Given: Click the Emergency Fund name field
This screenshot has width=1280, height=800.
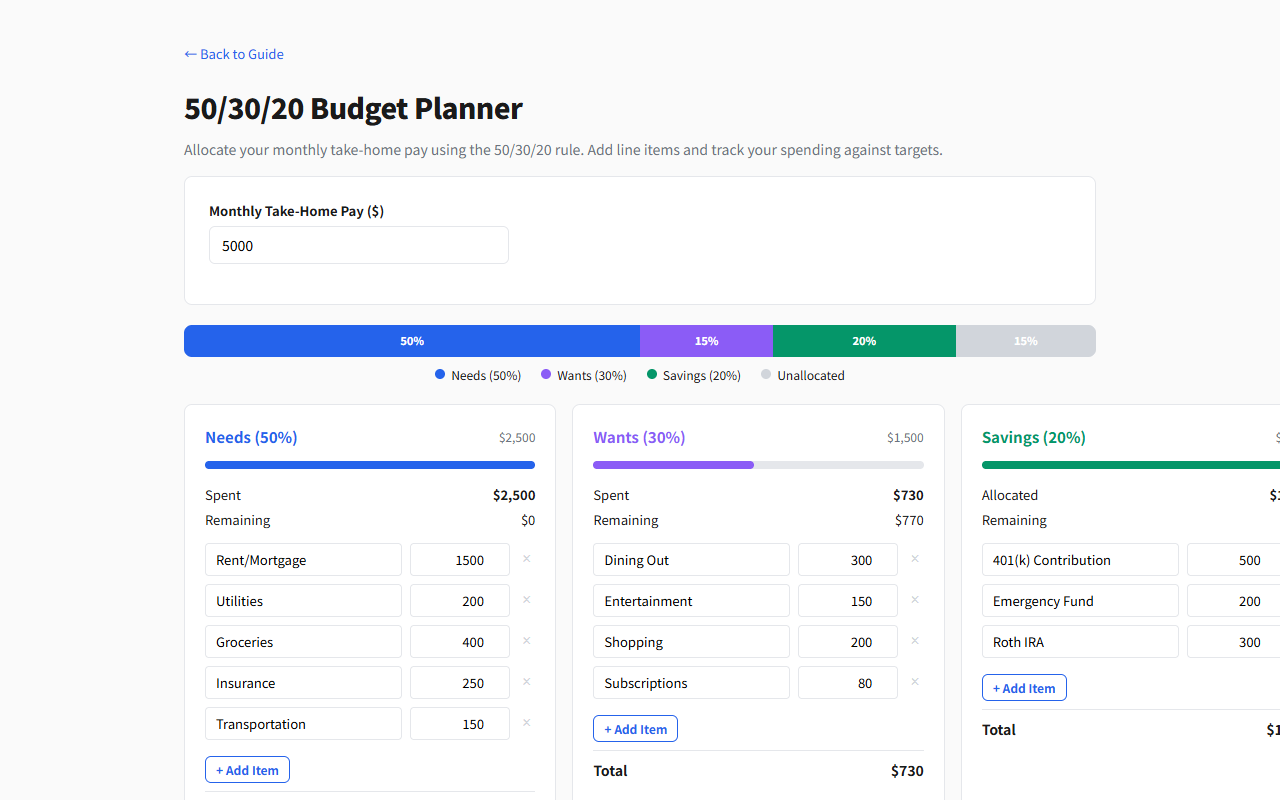Looking at the screenshot, I should [1080, 600].
